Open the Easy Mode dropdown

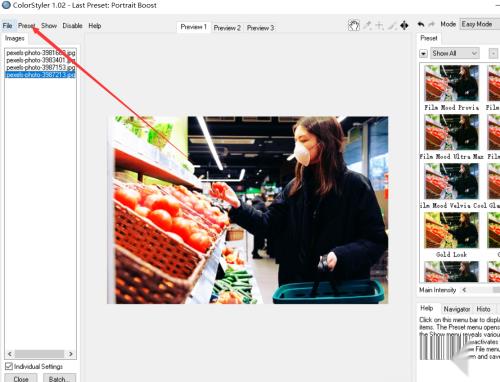479,24
